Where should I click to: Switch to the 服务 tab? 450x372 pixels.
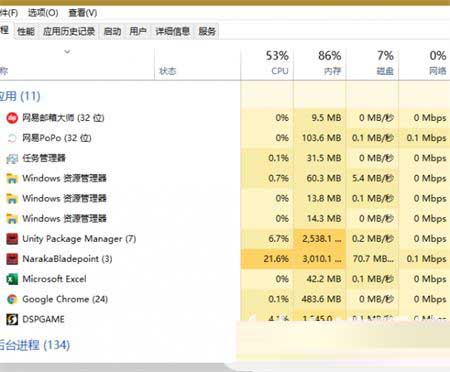click(207, 32)
